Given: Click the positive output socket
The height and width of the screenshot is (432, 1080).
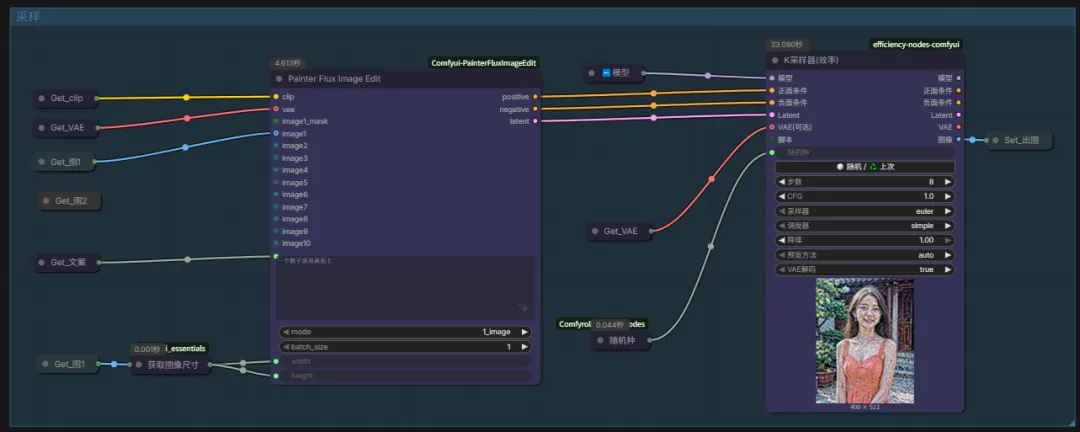Looking at the screenshot, I should pos(536,97).
